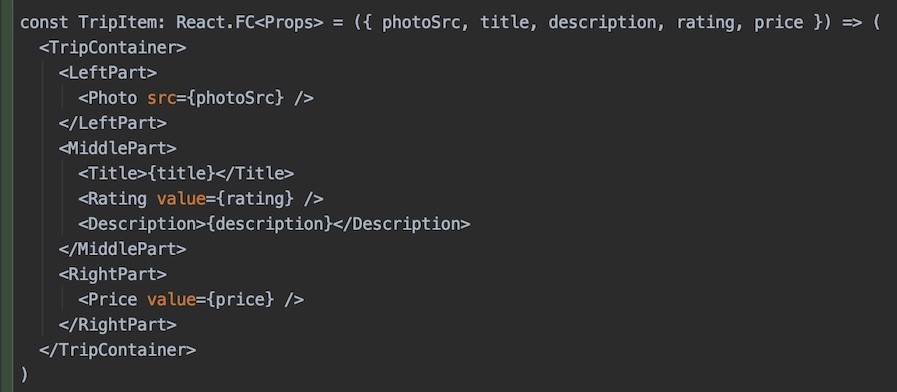Click the opening LeftPart tag
Viewport: 897px width, 392px height.
tap(108, 73)
